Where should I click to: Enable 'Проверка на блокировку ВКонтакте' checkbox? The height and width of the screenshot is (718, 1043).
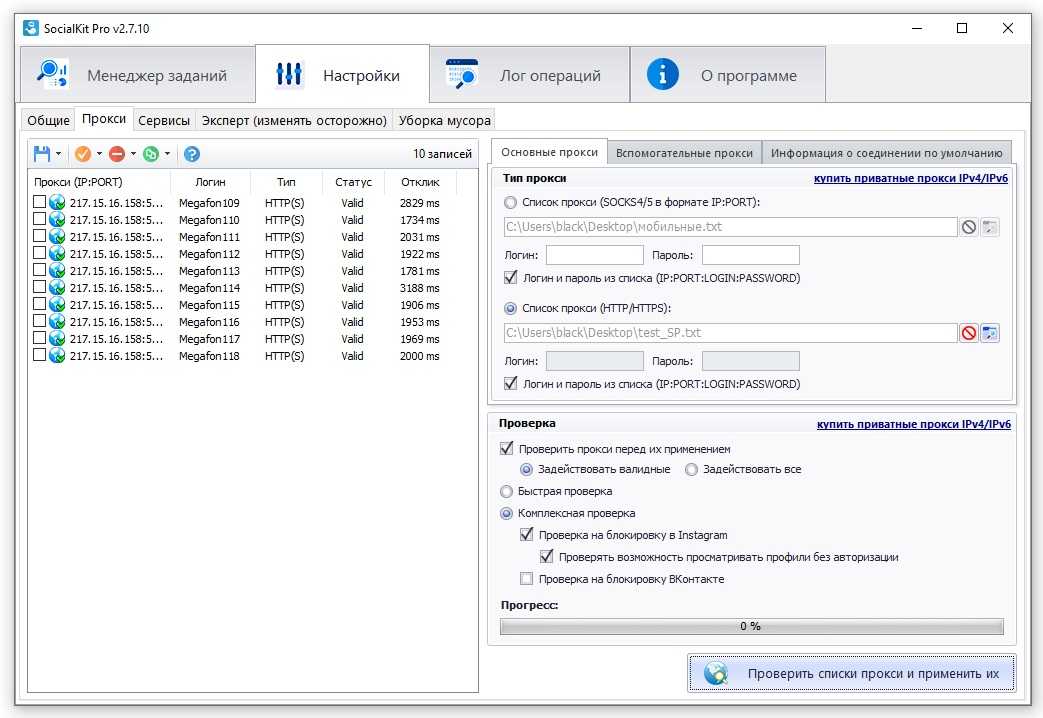tap(527, 579)
